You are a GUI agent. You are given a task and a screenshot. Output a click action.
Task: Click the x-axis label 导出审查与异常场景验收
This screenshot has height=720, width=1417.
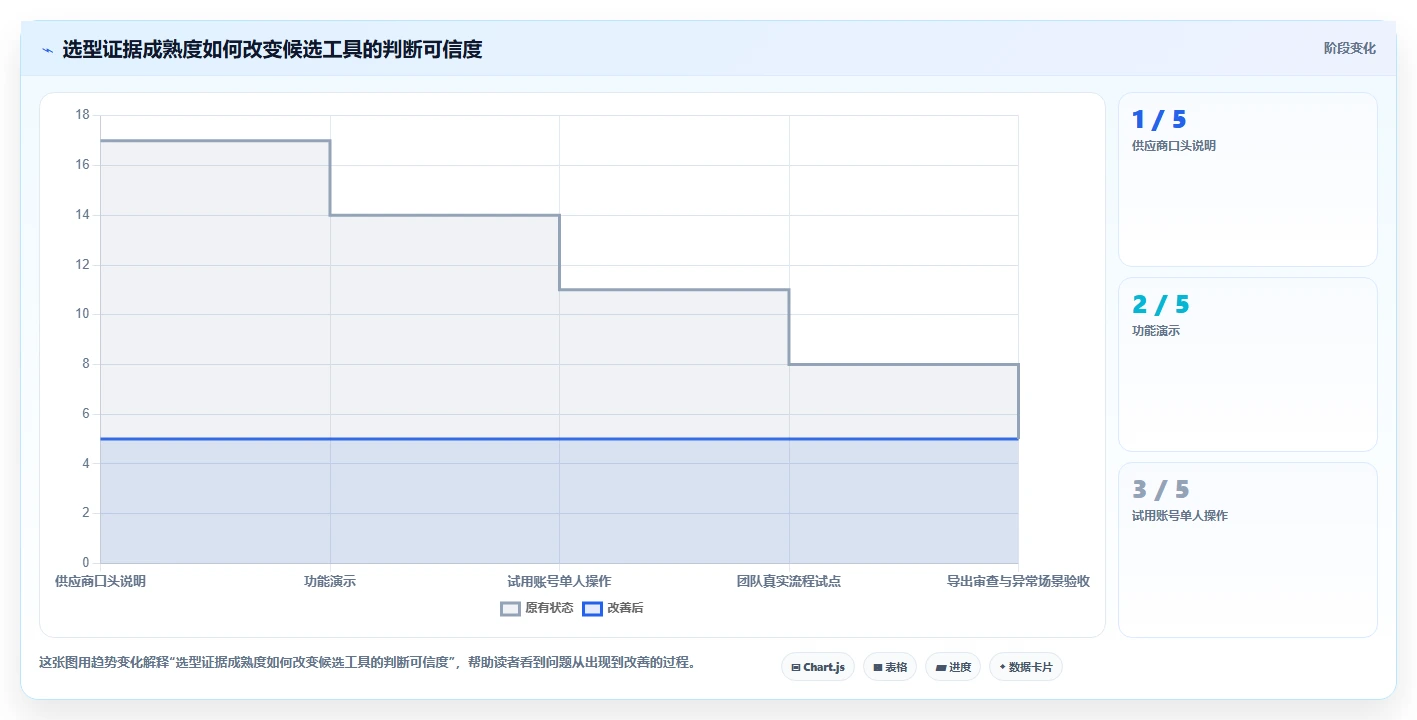1018,581
